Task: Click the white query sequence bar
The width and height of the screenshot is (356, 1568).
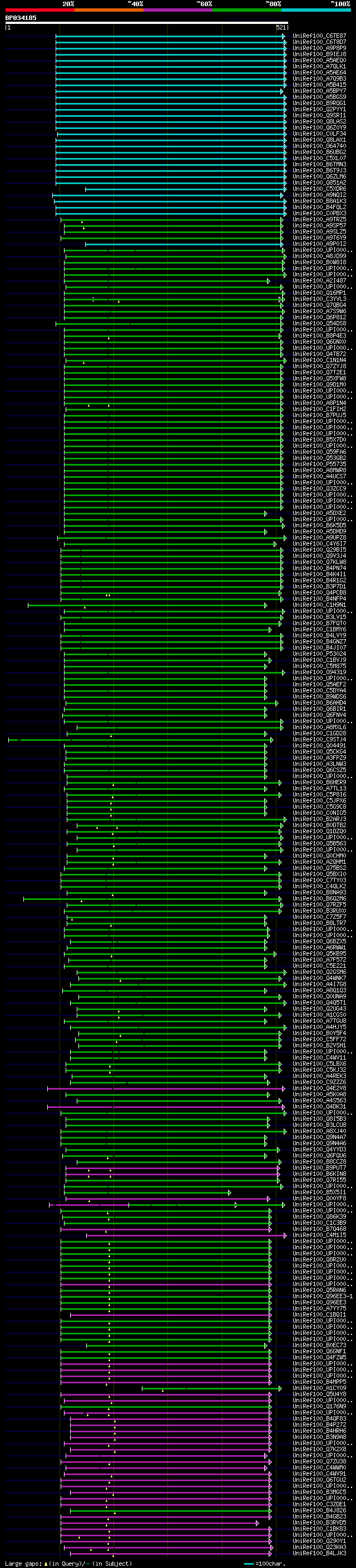Action: point(147,23)
